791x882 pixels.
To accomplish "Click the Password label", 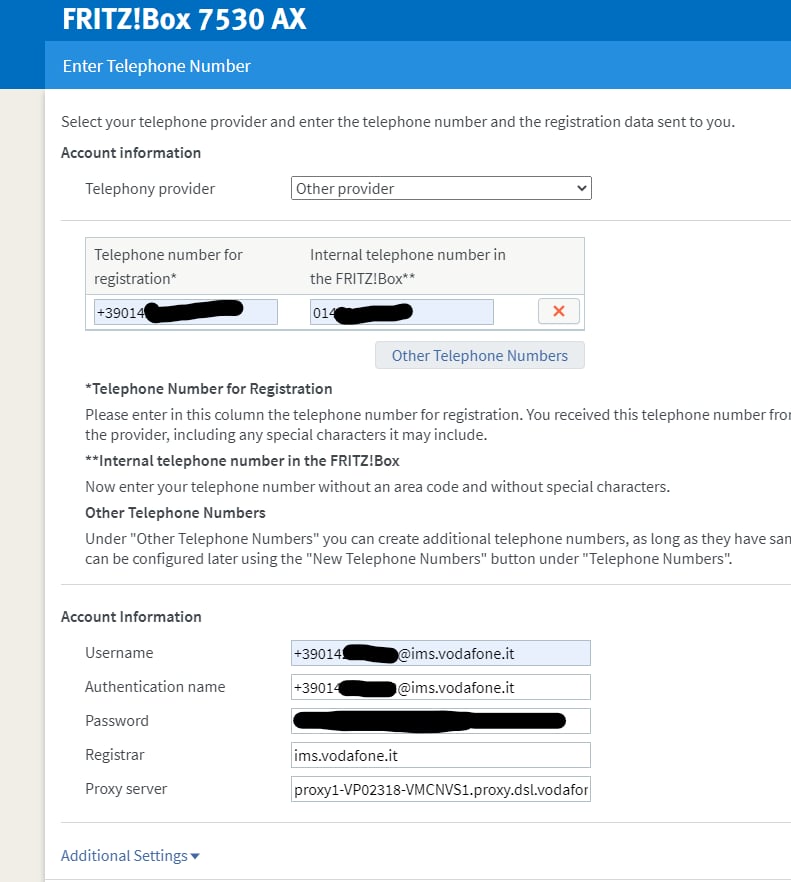I will tap(116, 721).
